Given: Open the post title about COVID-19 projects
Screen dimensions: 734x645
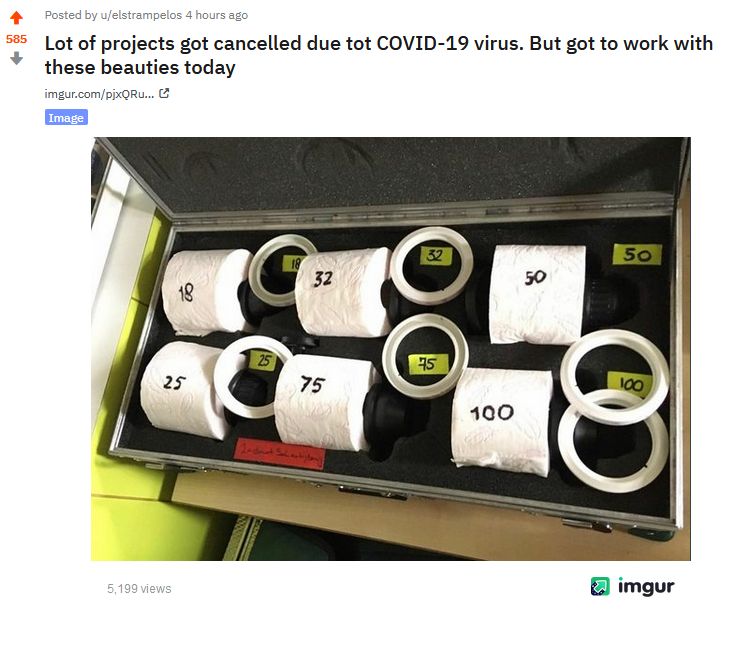Looking at the screenshot, I should pyautogui.click(x=379, y=55).
